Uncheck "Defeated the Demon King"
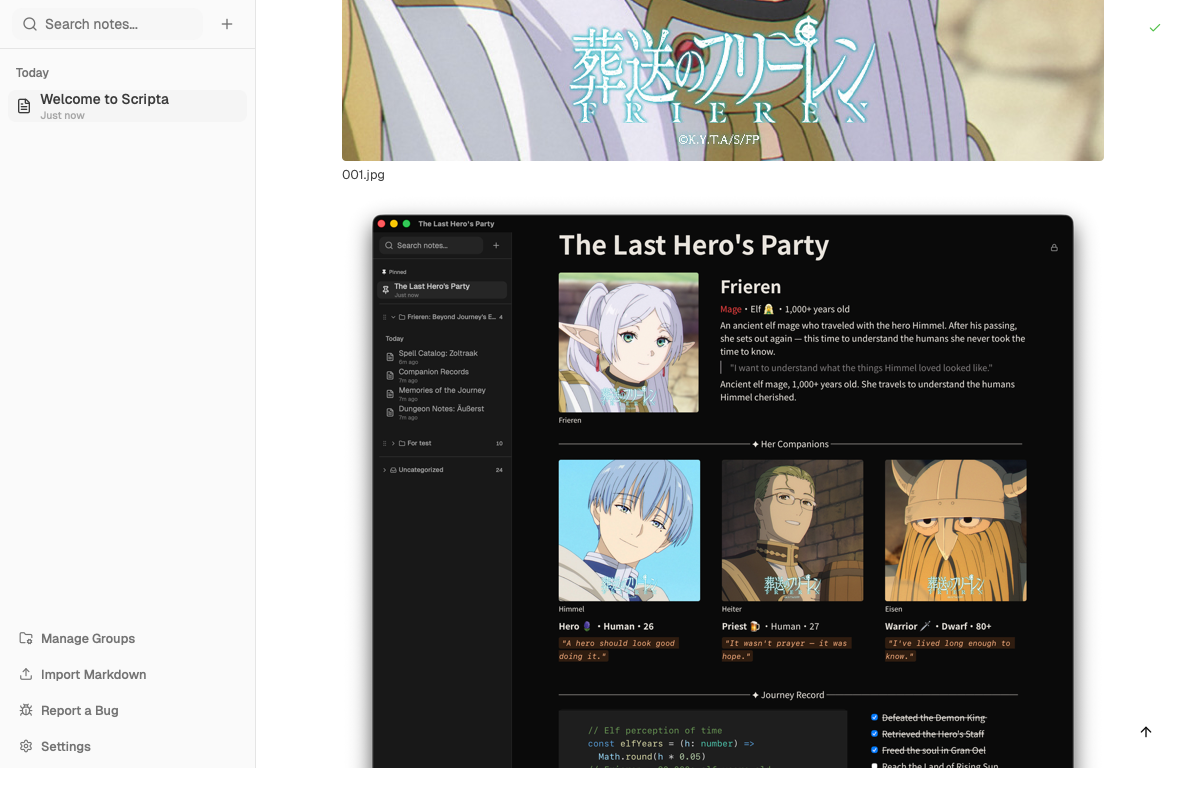 (x=875, y=717)
